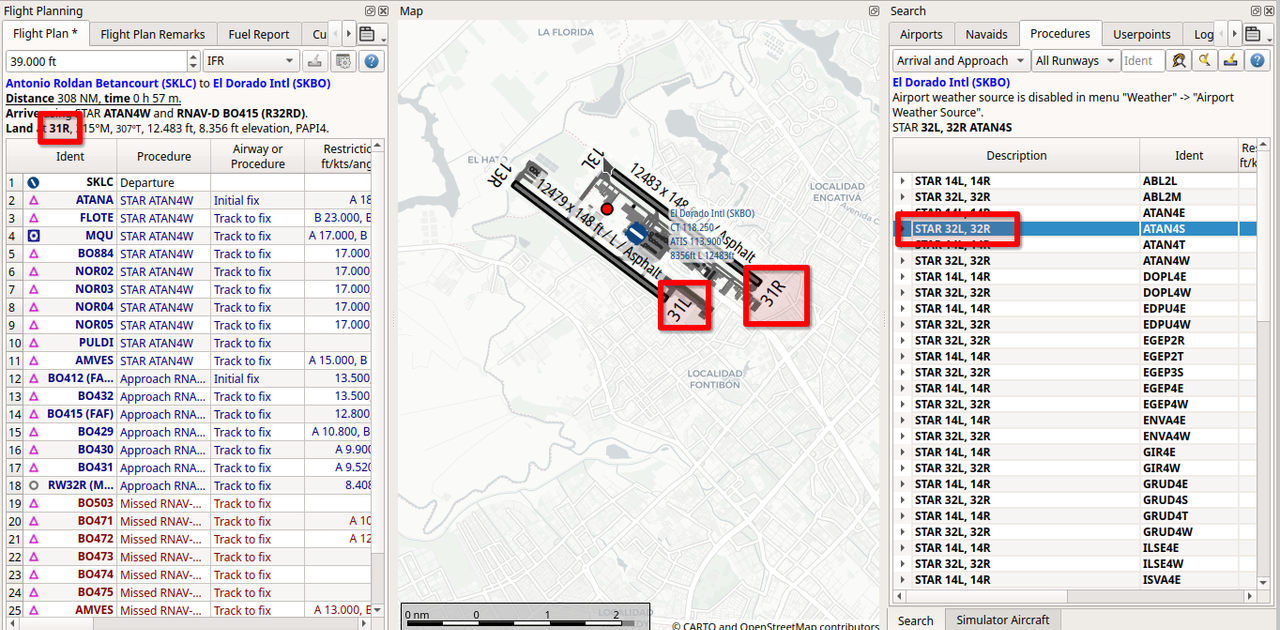Select the BO415 (FAF) row
Screen dimensions: 1280x630
[x=189, y=414]
